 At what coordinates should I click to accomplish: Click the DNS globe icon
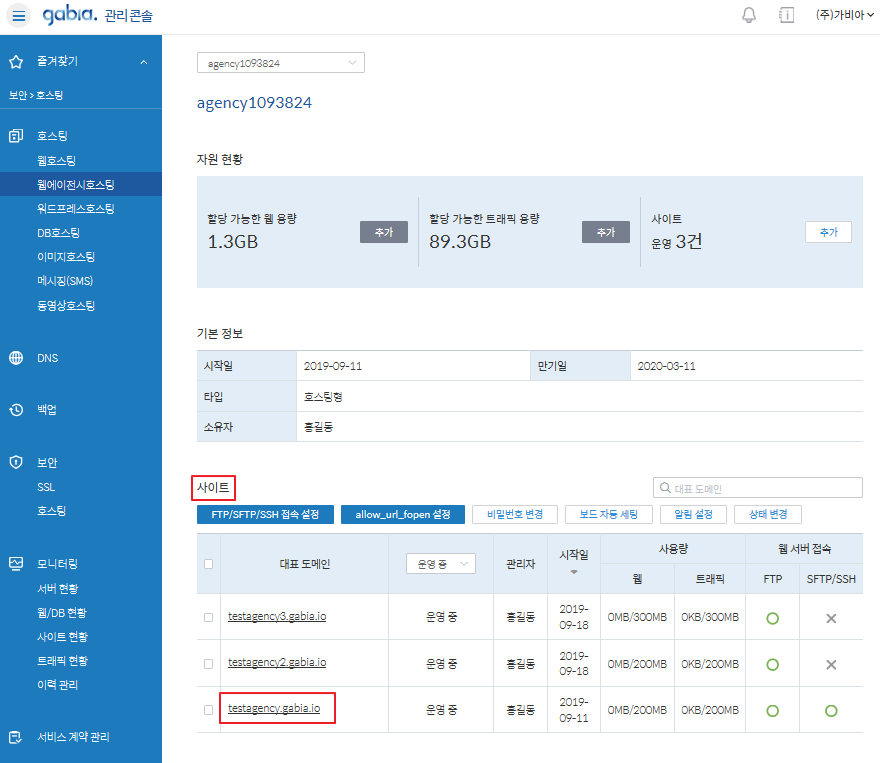pos(16,358)
